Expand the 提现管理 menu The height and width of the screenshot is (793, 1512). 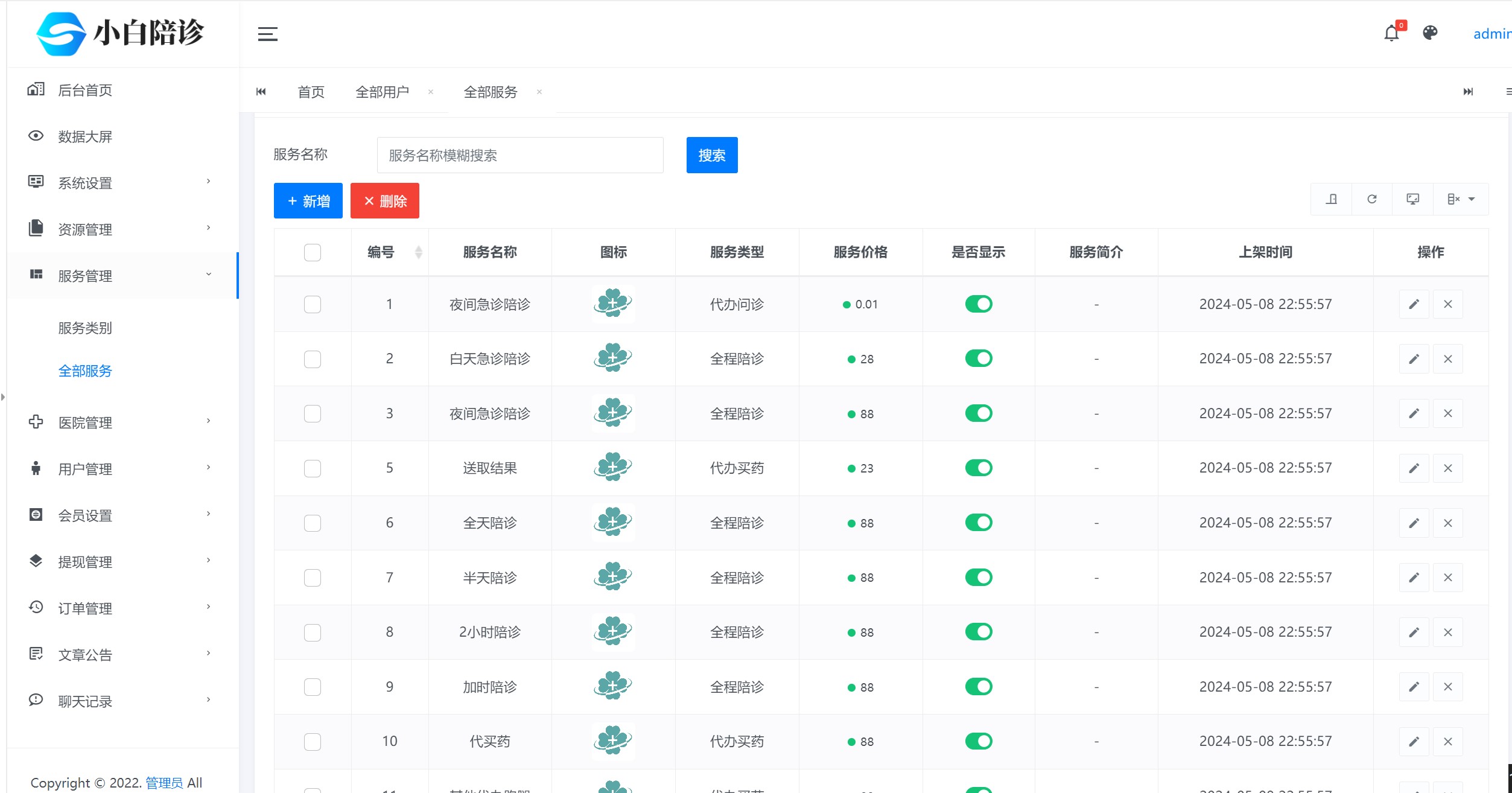point(123,561)
